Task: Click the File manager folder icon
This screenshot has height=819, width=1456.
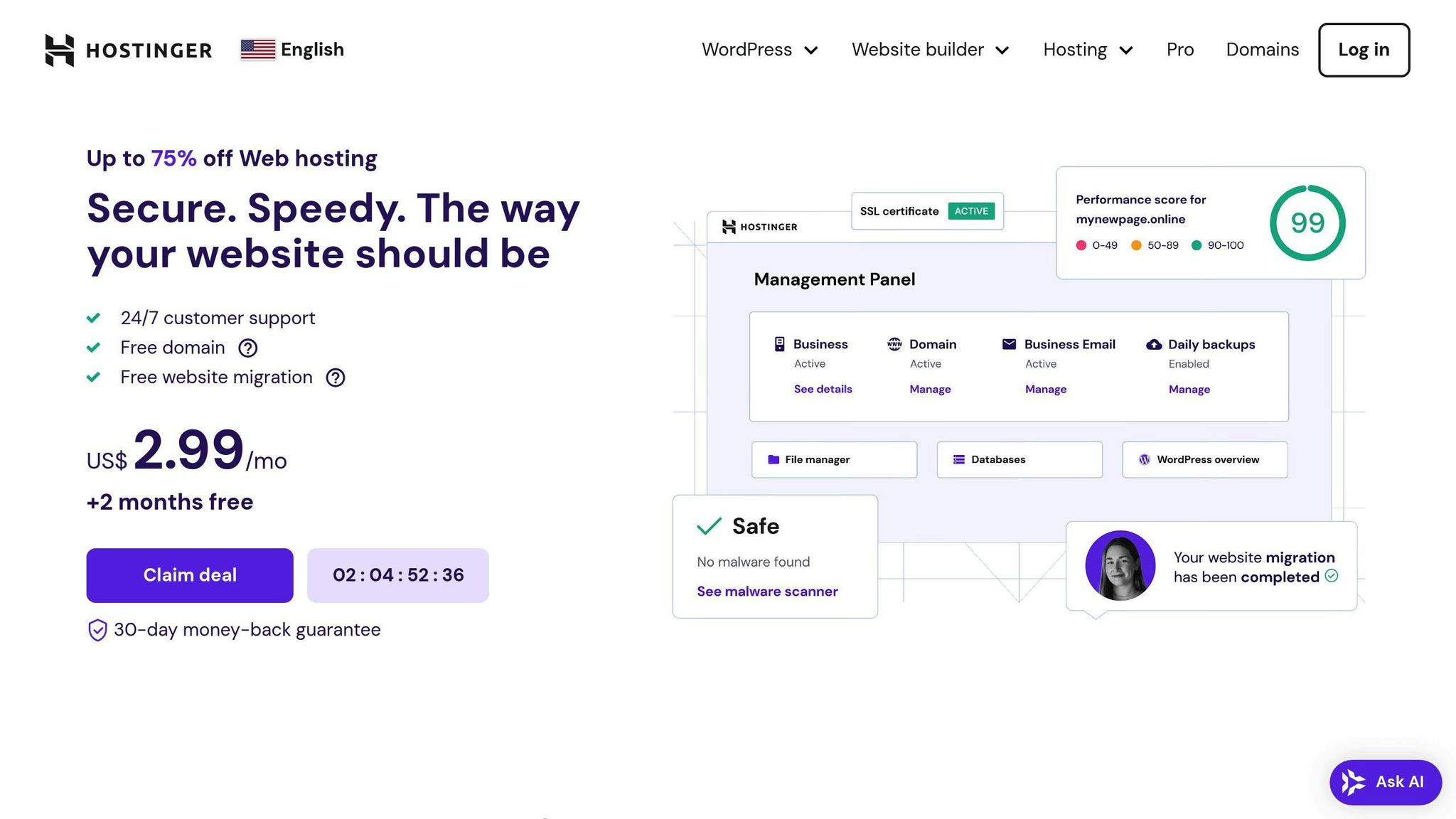Action: pos(773,460)
